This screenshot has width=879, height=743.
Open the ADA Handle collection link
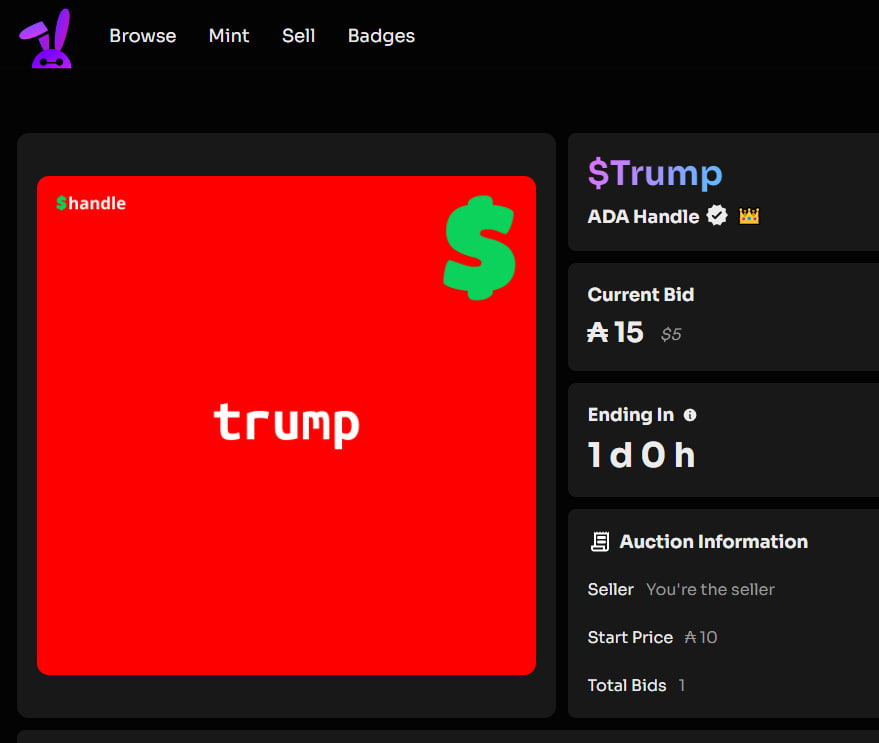point(643,216)
